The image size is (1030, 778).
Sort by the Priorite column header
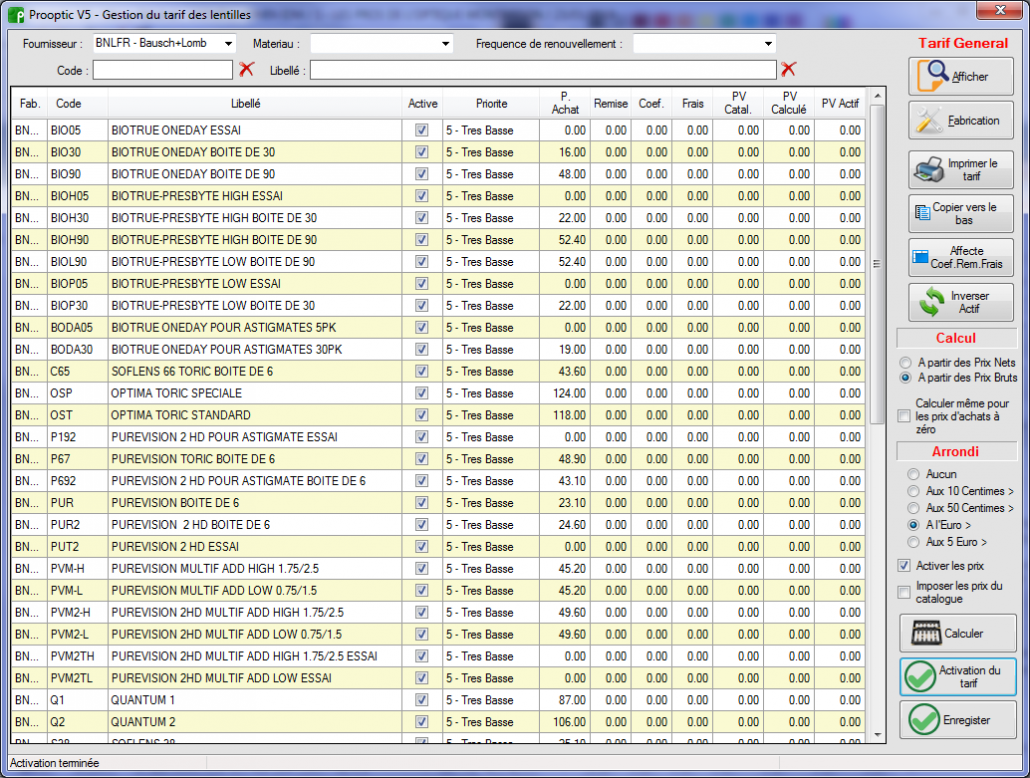pyautogui.click(x=491, y=103)
